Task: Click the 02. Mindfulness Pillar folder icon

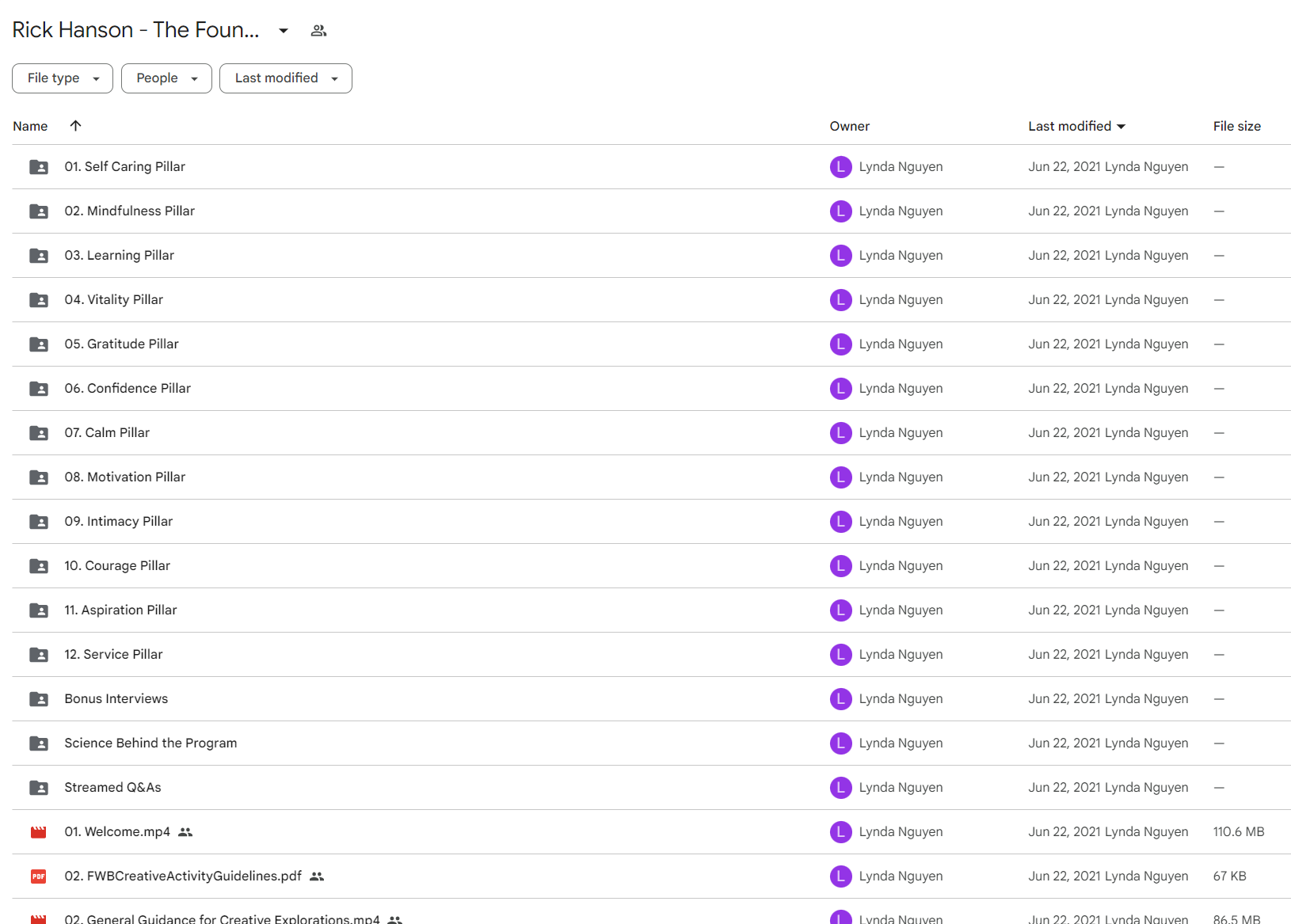Action: (x=39, y=211)
